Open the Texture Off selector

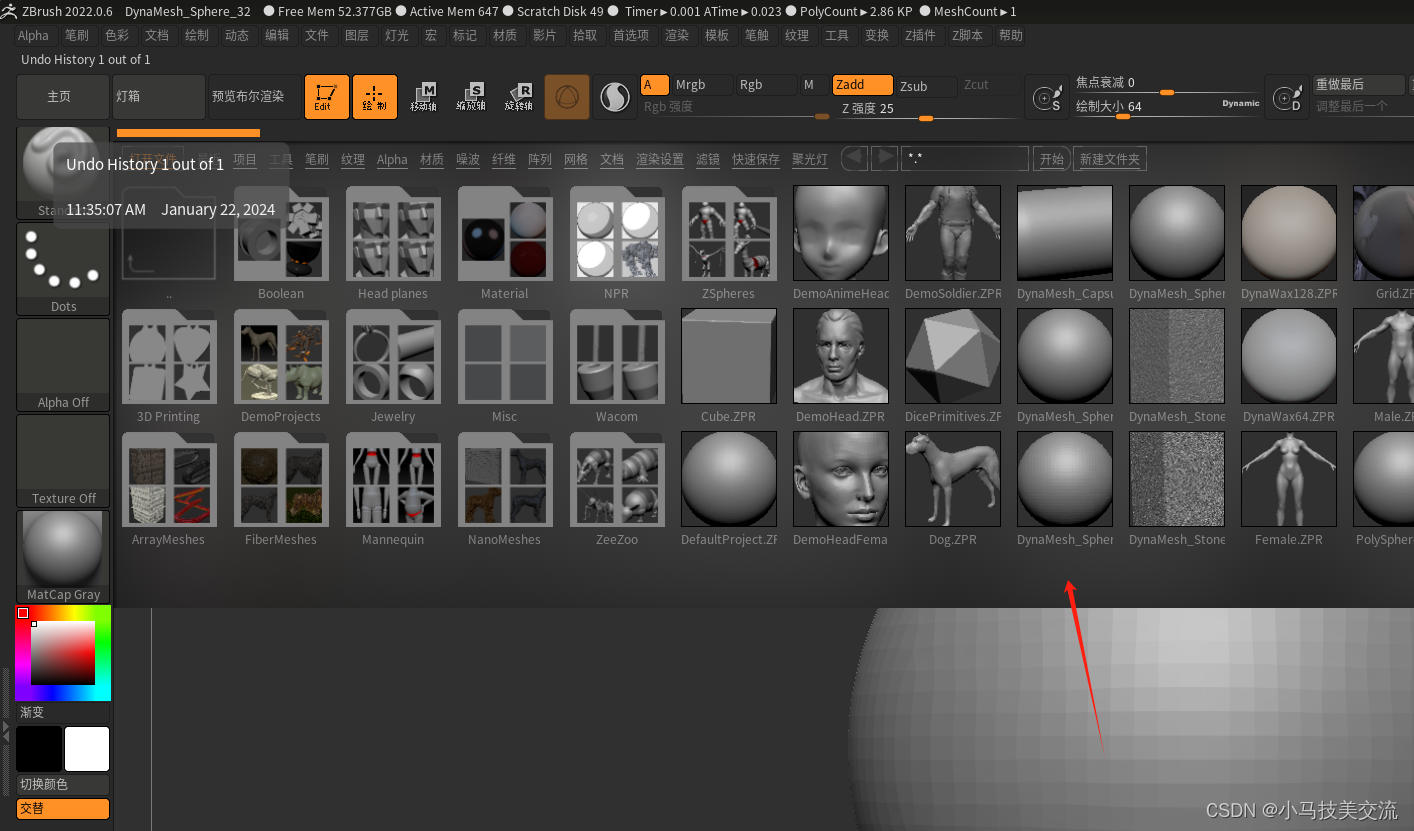click(63, 461)
